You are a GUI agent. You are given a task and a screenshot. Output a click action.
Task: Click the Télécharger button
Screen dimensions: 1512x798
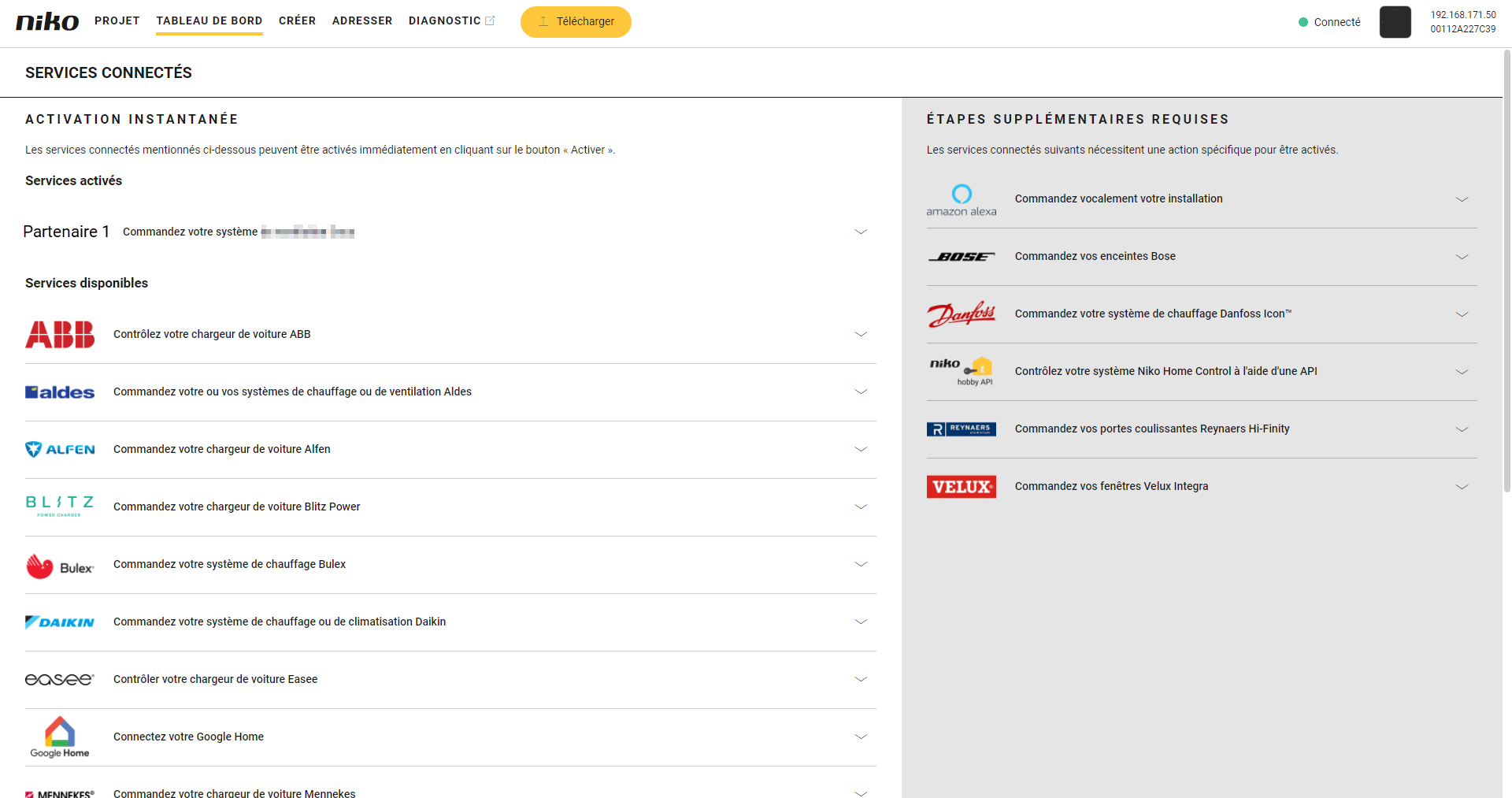coord(576,22)
